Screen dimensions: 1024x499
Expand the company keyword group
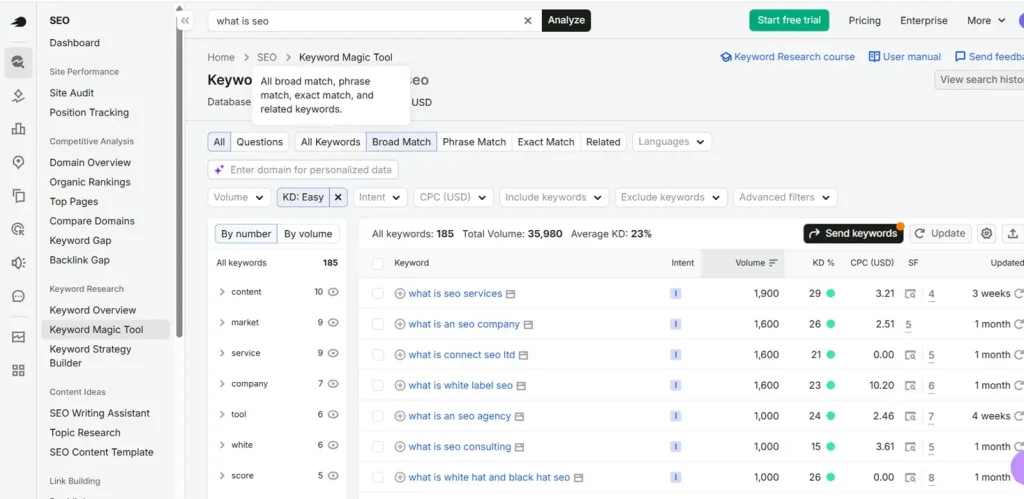click(x=222, y=384)
